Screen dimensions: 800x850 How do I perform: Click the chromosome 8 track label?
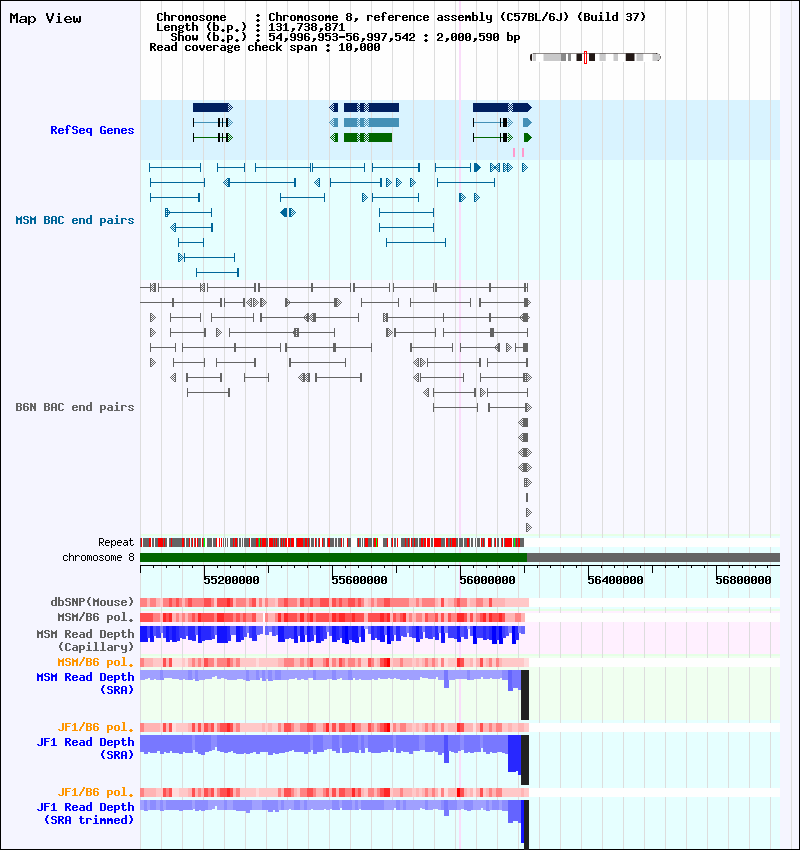[x=98, y=557]
